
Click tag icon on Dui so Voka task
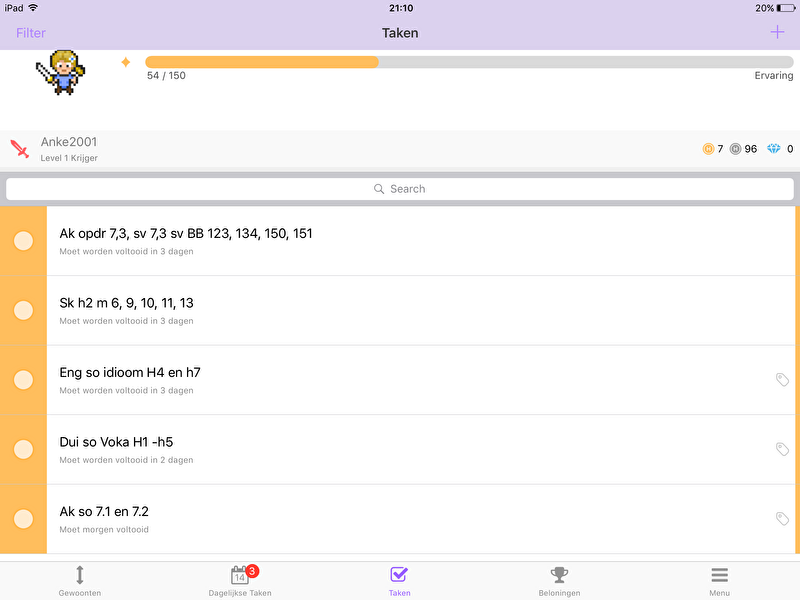click(x=782, y=450)
